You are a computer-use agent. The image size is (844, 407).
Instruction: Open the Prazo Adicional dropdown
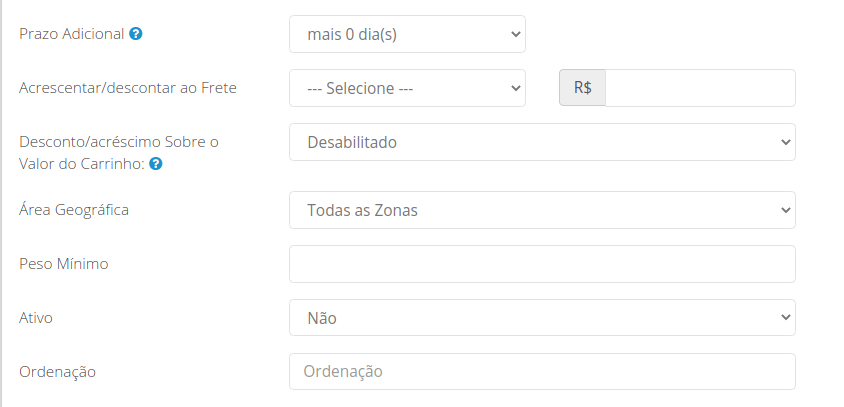[407, 34]
